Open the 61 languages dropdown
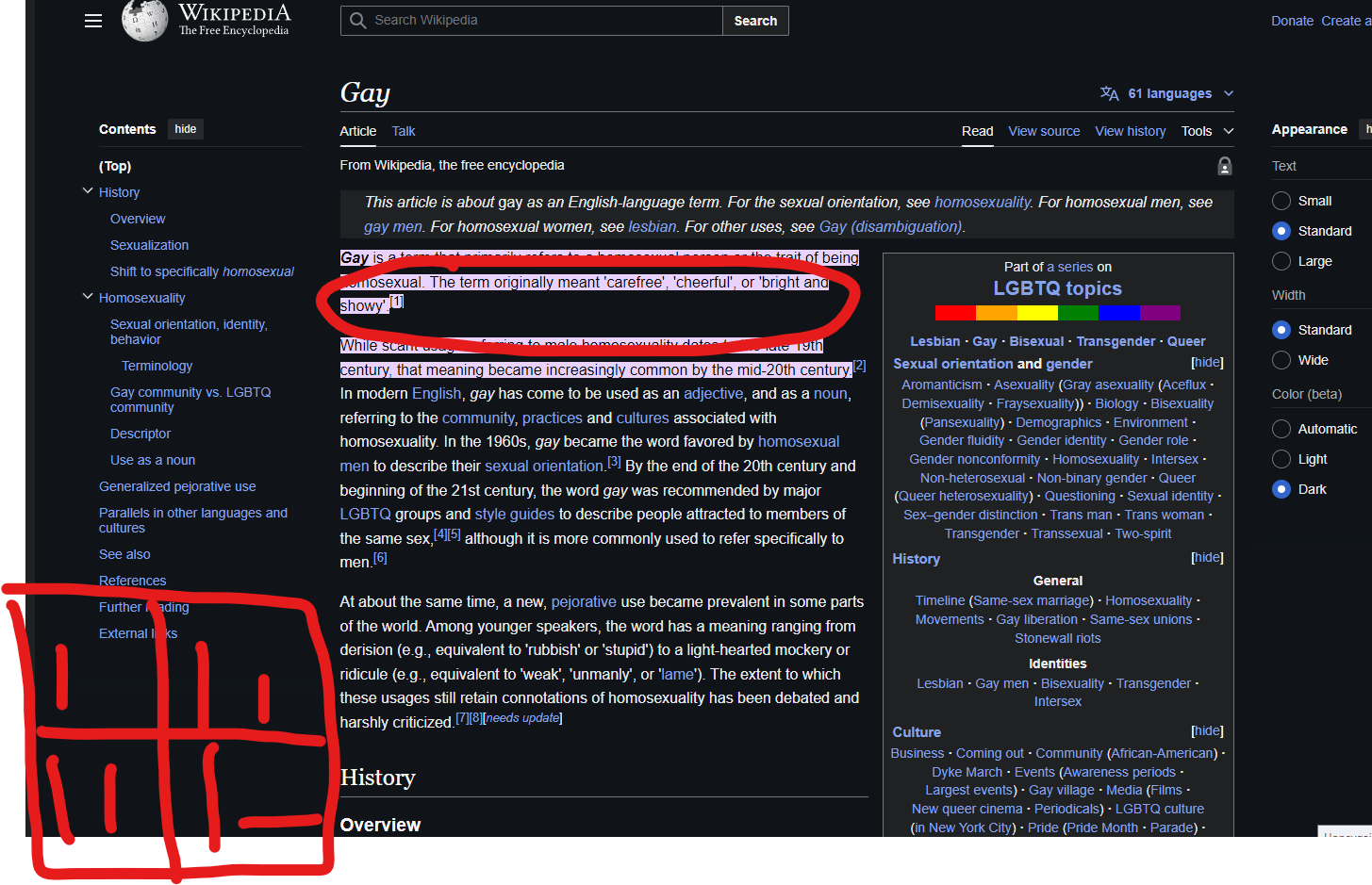Screen dimensions: 1372x885 [1166, 93]
